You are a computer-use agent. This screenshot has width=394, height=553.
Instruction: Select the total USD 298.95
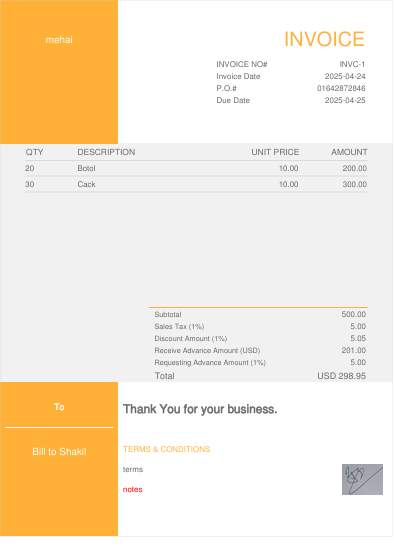[341, 376]
